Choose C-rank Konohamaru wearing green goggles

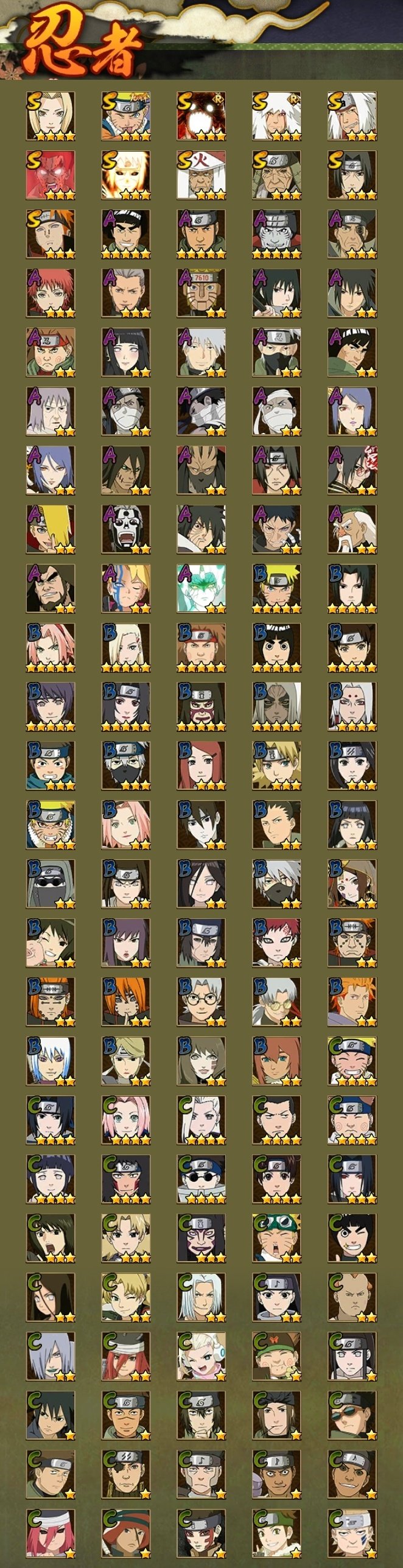(x=277, y=1239)
